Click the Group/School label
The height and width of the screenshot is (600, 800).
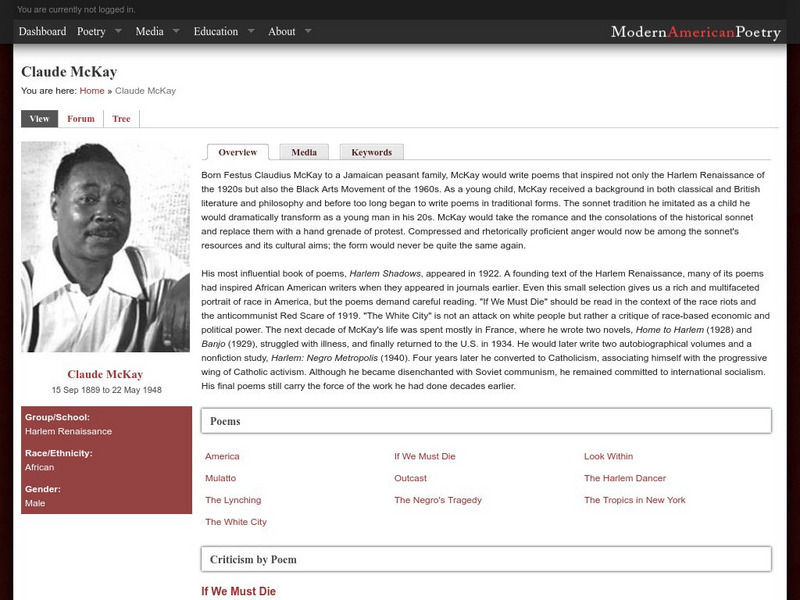pyautogui.click(x=57, y=417)
